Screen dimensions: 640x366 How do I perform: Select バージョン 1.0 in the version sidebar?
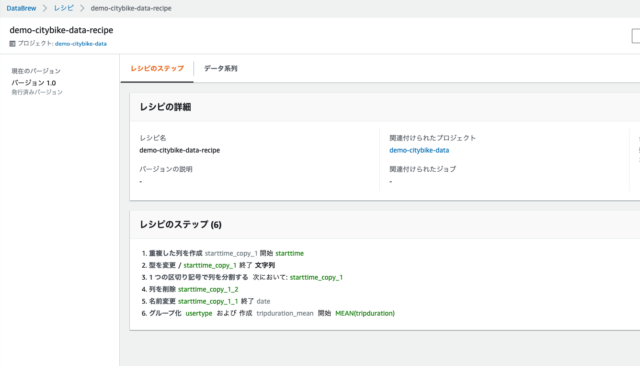(x=34, y=83)
